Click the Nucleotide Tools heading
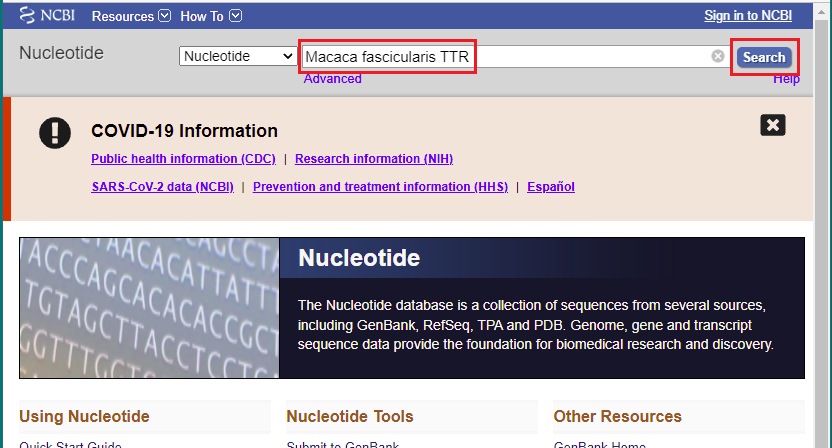832x448 pixels. pyautogui.click(x=350, y=416)
